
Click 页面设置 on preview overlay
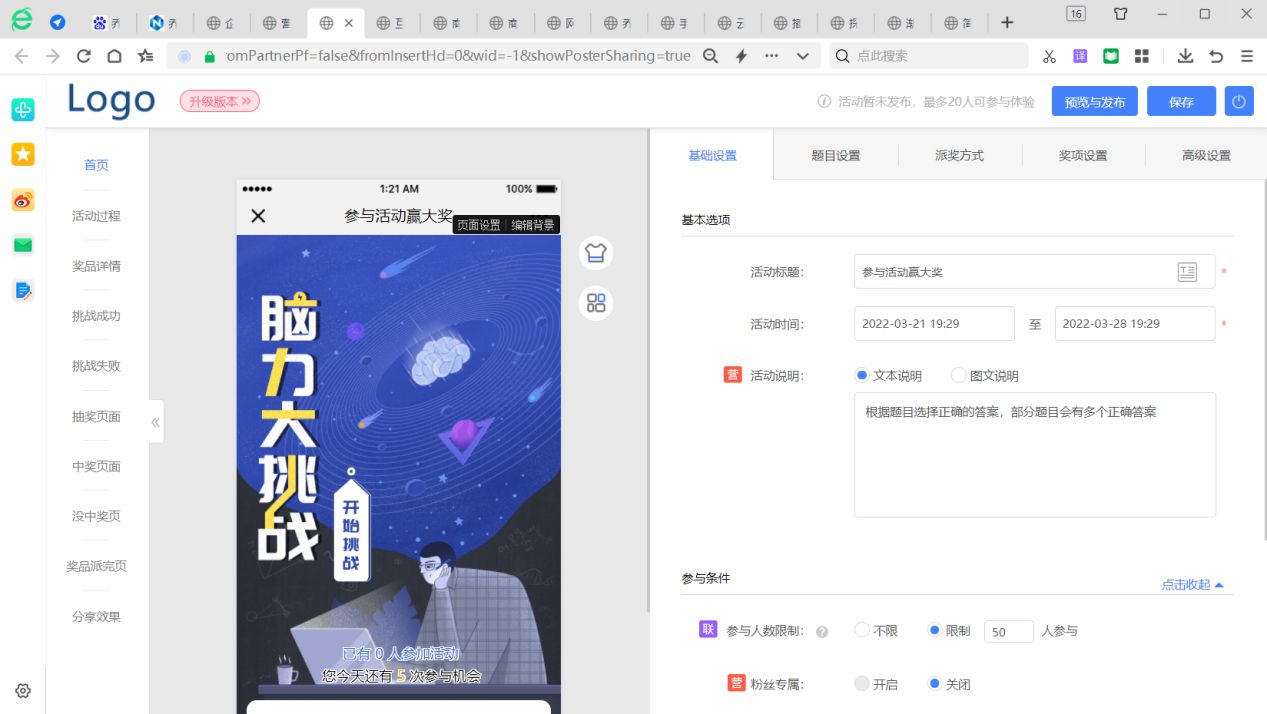[x=479, y=225]
